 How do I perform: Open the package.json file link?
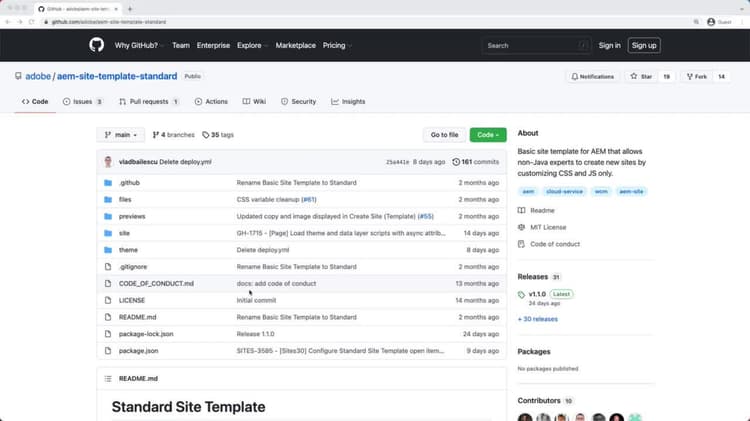click(x=138, y=351)
